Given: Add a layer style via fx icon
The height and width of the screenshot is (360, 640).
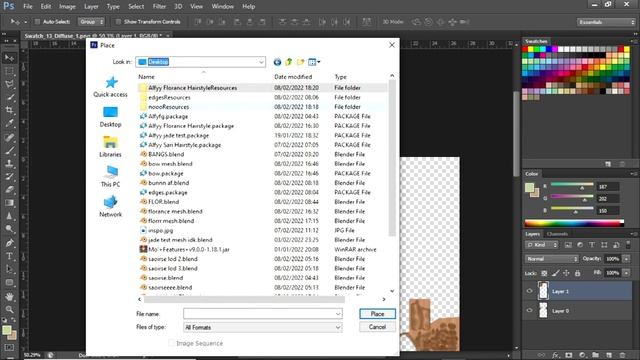Looking at the screenshot, I should click(x=556, y=355).
